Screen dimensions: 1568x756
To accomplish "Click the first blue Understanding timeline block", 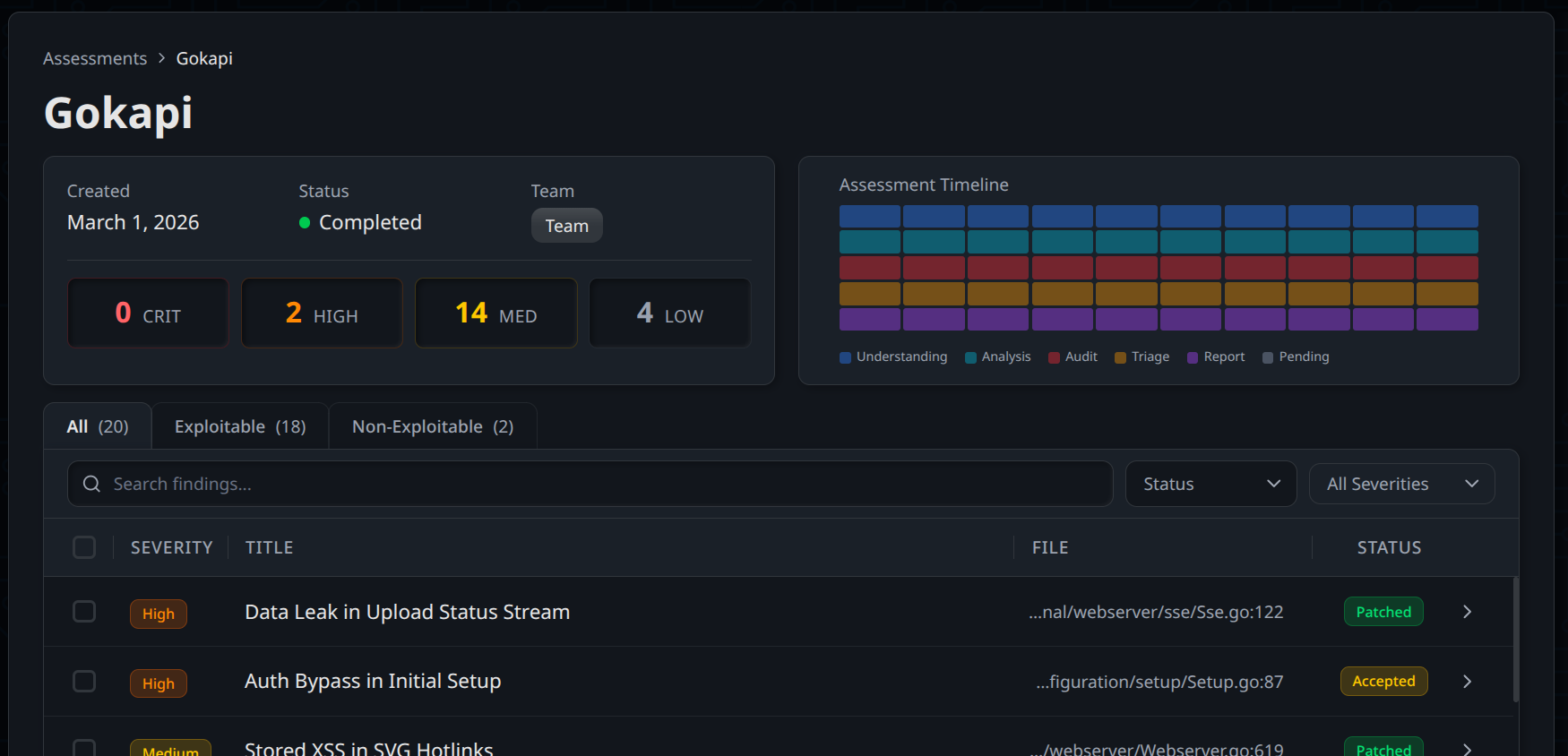I will pos(869,216).
